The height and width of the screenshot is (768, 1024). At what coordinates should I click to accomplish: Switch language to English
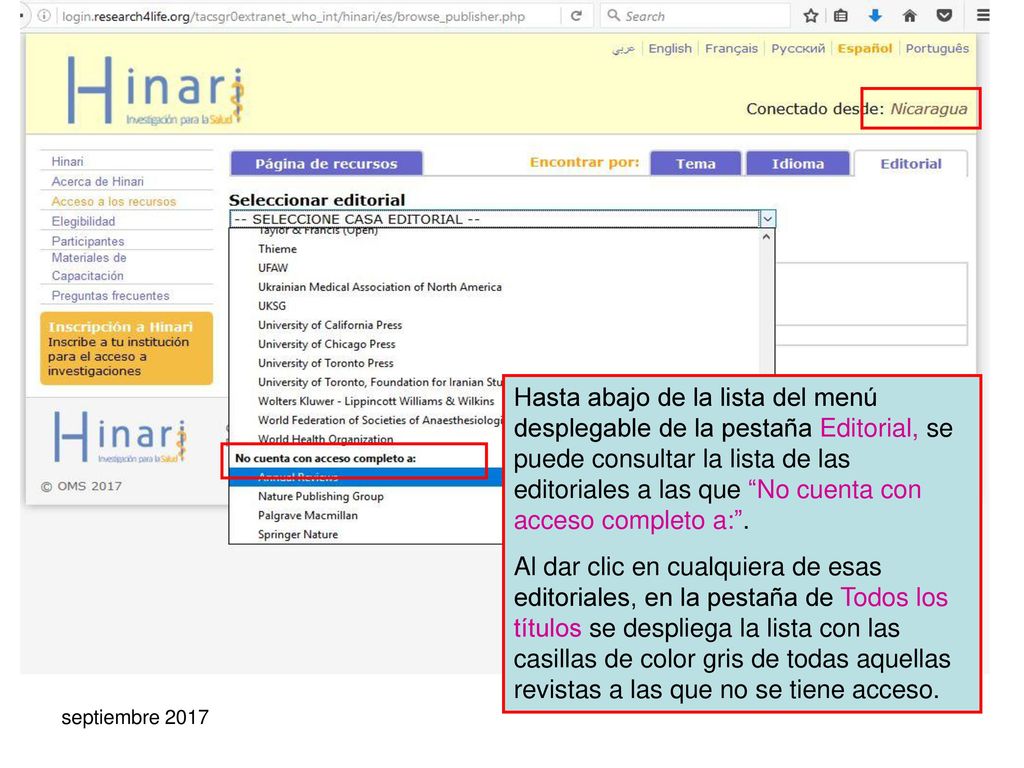coord(670,48)
